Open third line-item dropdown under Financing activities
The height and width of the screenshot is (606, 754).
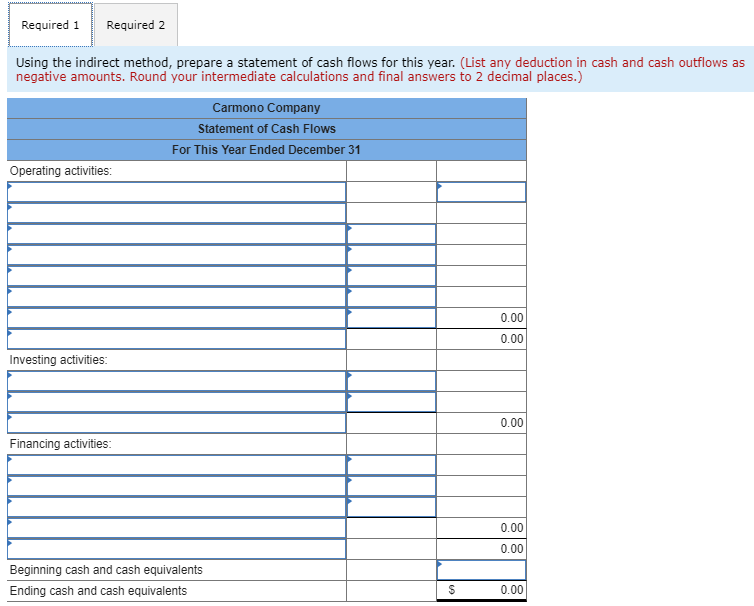pyautogui.click(x=176, y=507)
